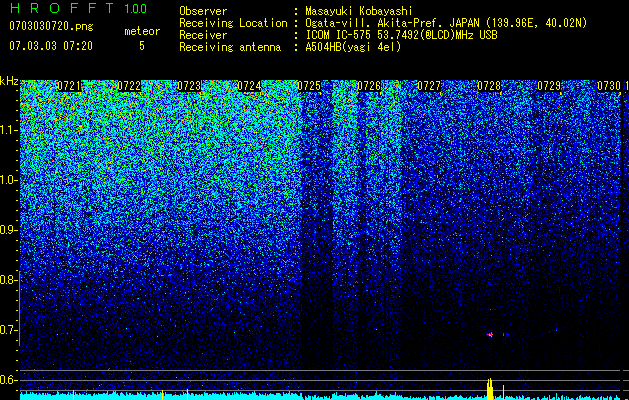Click the Receiving Location label
Image resolution: width=629 pixels, height=400 pixels.
(233, 23)
